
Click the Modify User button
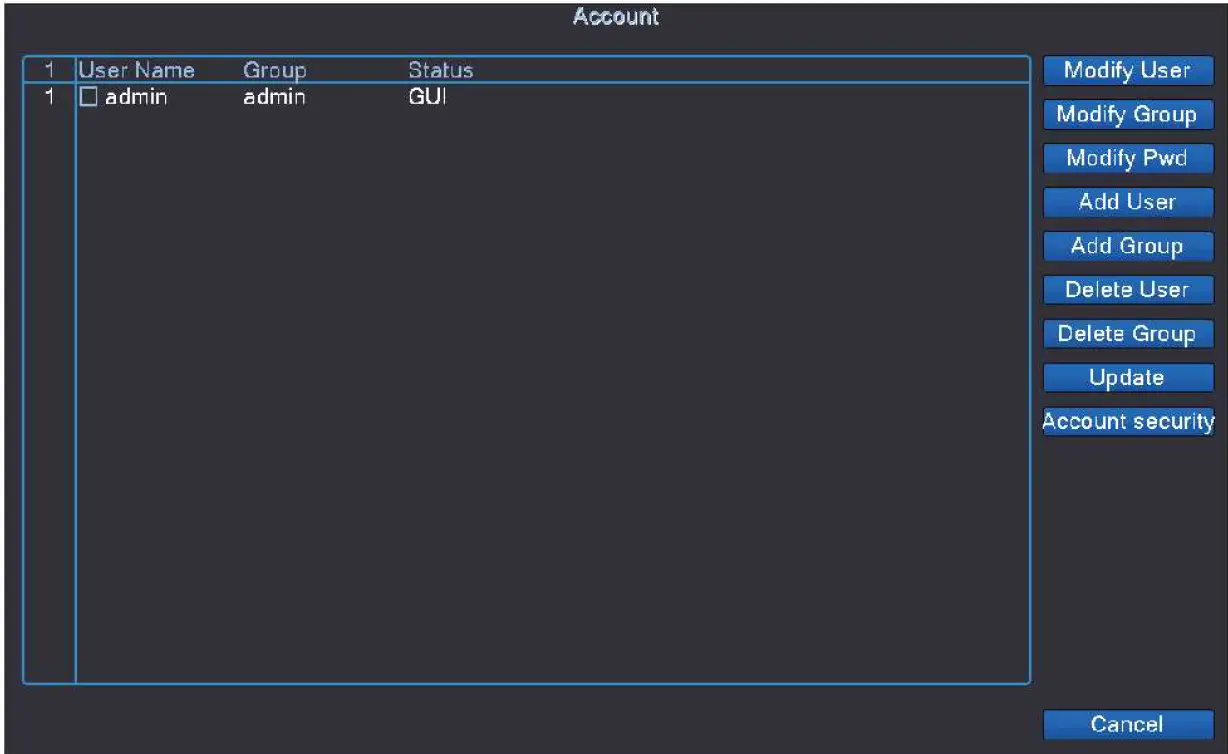[1127, 71]
